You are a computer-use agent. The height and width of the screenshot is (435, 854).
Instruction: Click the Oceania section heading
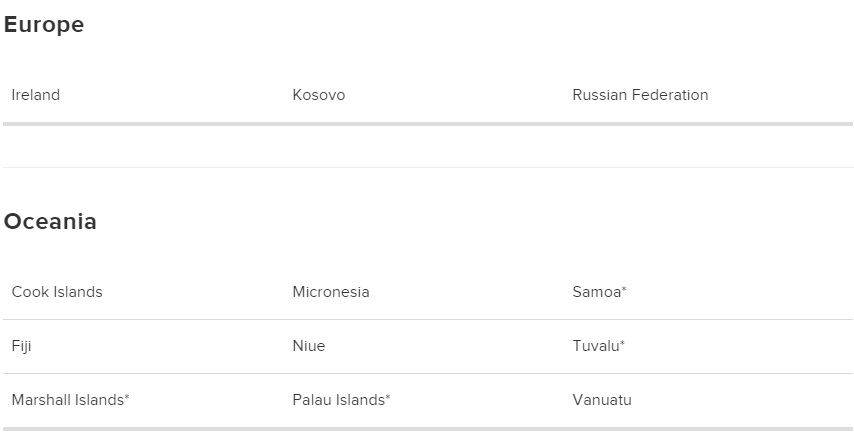(x=50, y=222)
